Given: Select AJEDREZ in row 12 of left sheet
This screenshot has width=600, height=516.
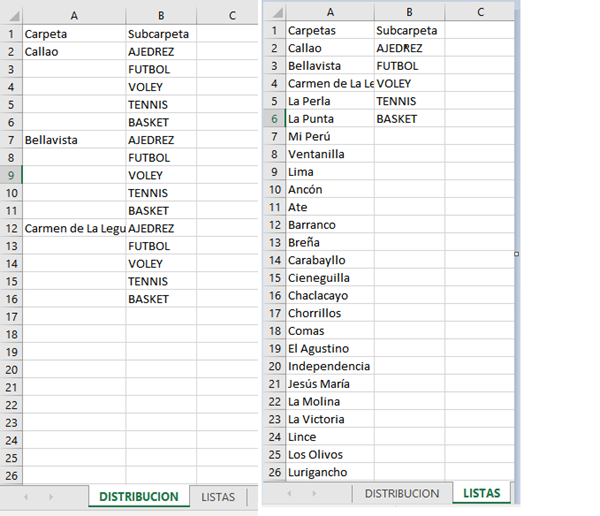Looking at the screenshot, I should tap(161, 228).
